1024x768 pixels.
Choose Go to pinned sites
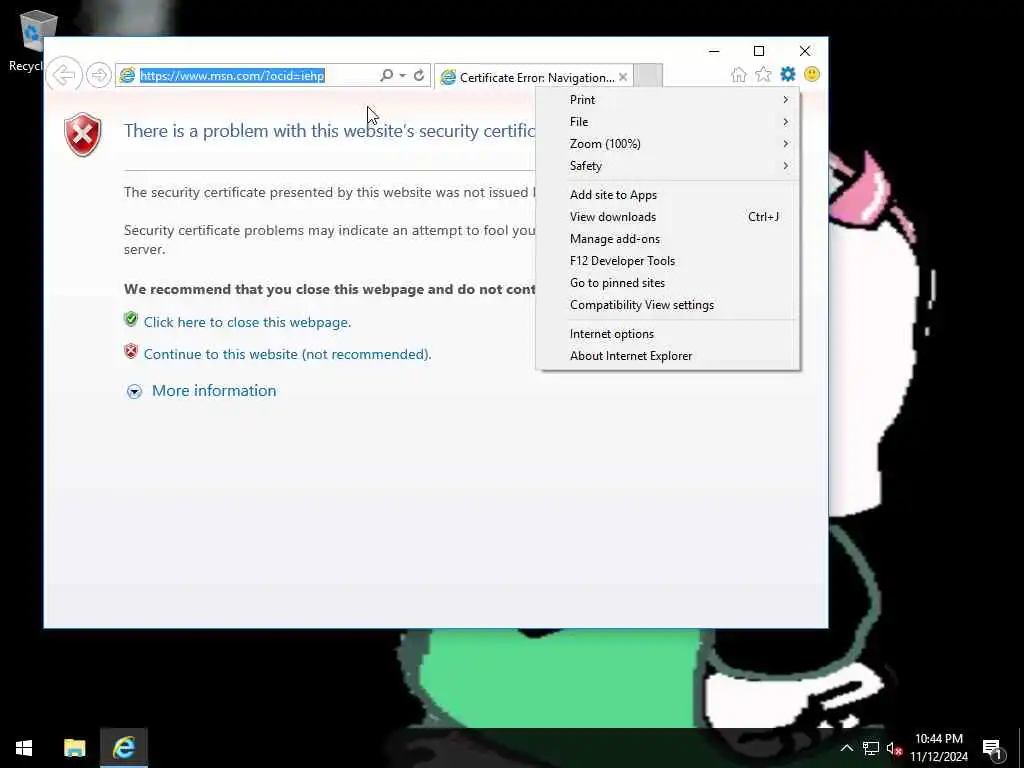pyautogui.click(x=667, y=283)
